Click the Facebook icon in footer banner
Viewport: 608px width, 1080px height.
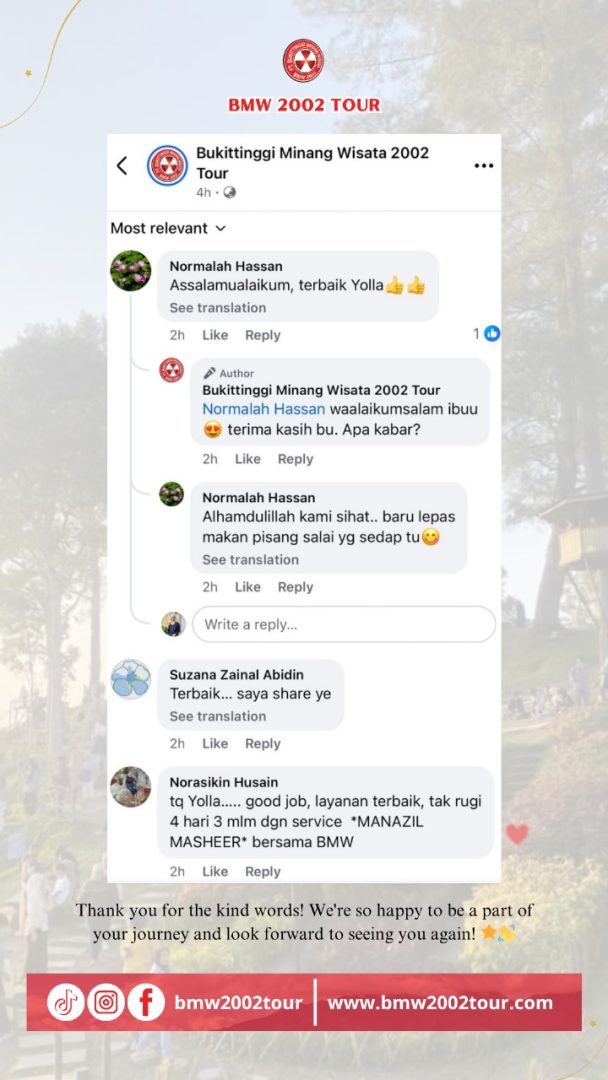(x=146, y=1002)
